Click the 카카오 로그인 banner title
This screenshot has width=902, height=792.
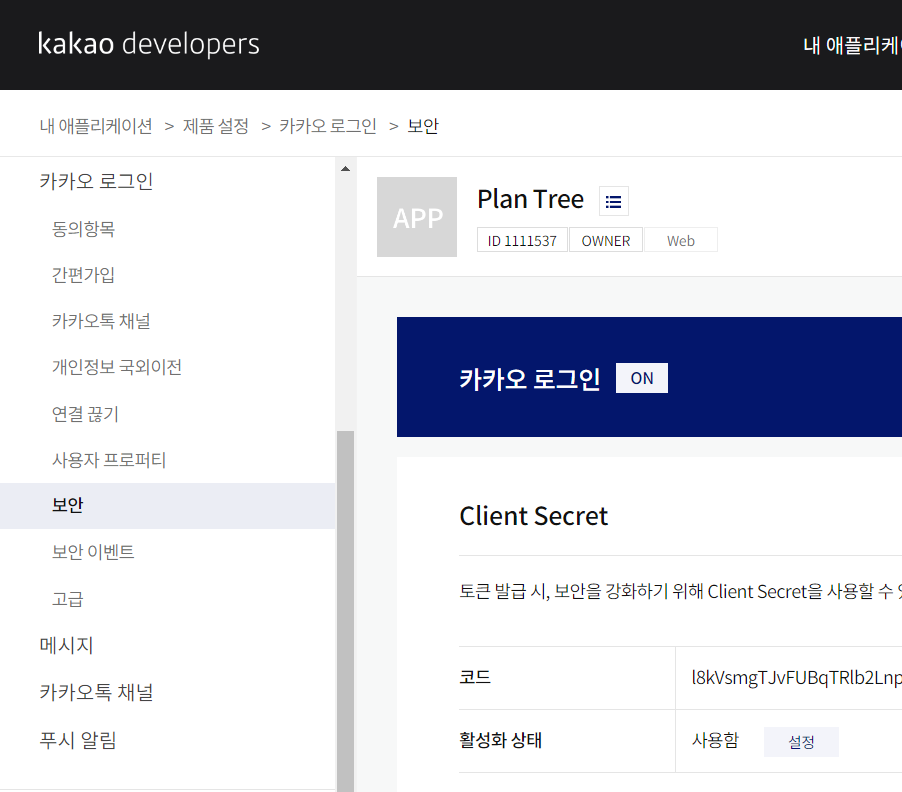530,379
